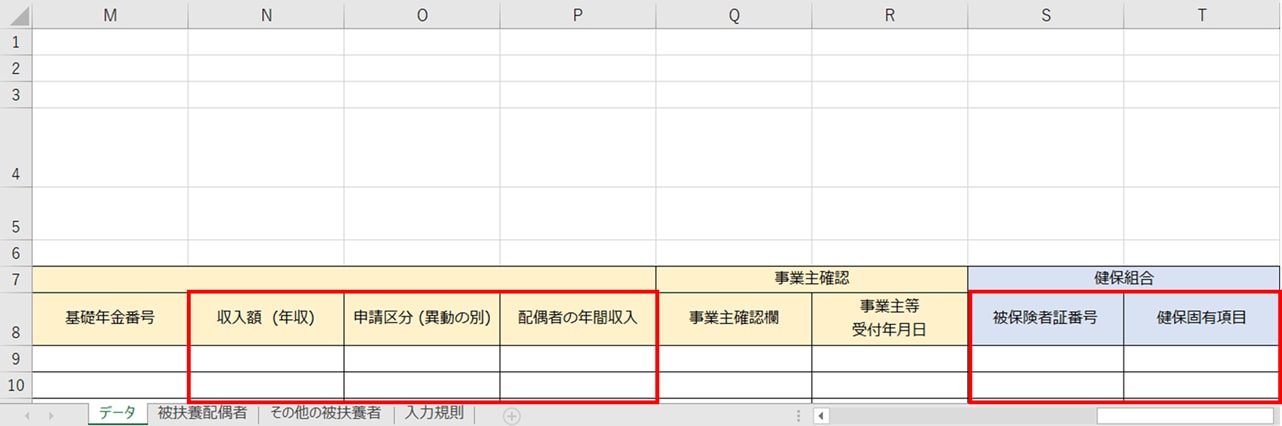Image resolution: width=1282 pixels, height=426 pixels.
Task: Click the next sheet navigation arrow
Action: 50,416
